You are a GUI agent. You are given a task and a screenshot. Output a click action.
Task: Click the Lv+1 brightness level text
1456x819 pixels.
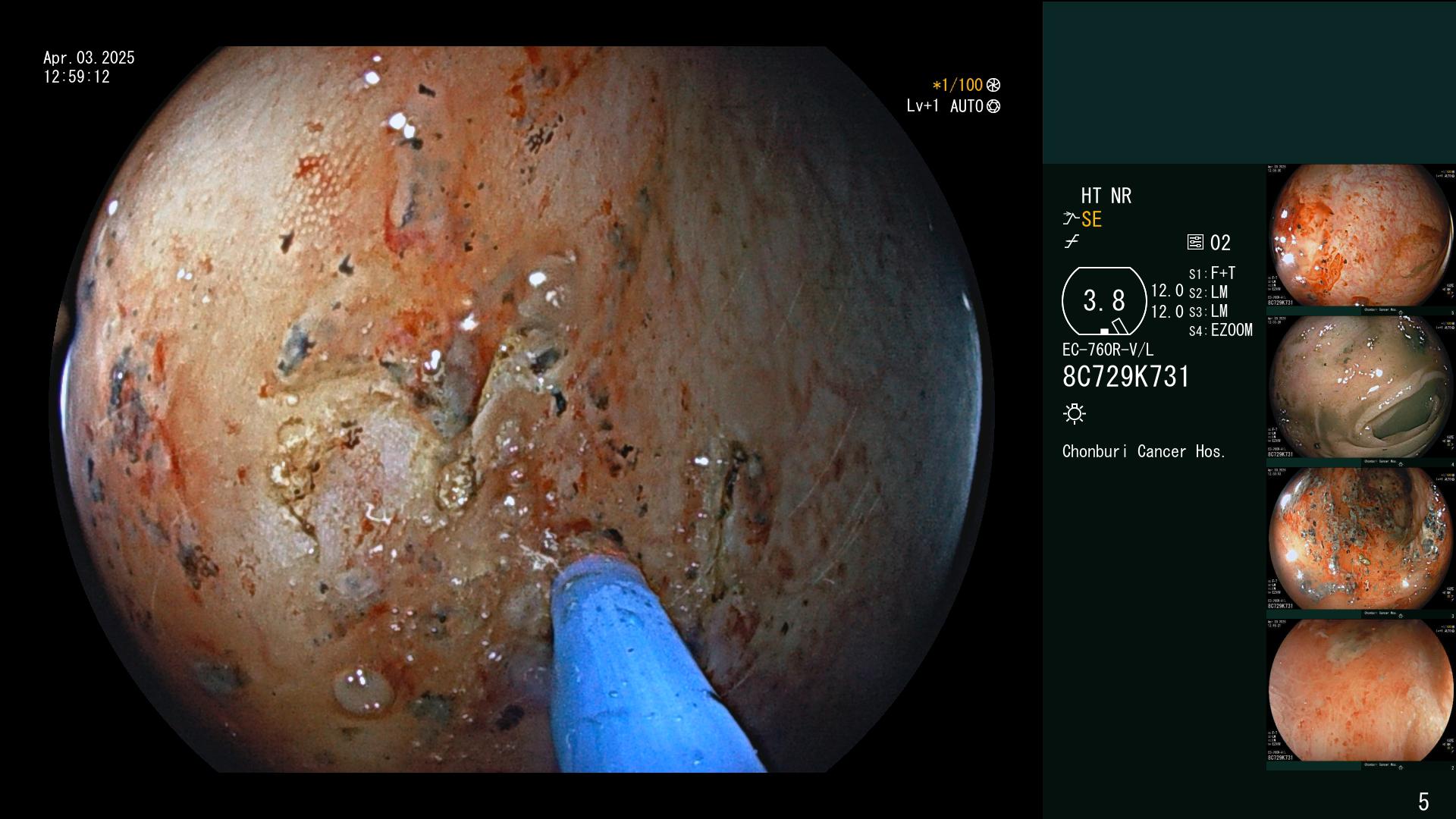click(922, 106)
